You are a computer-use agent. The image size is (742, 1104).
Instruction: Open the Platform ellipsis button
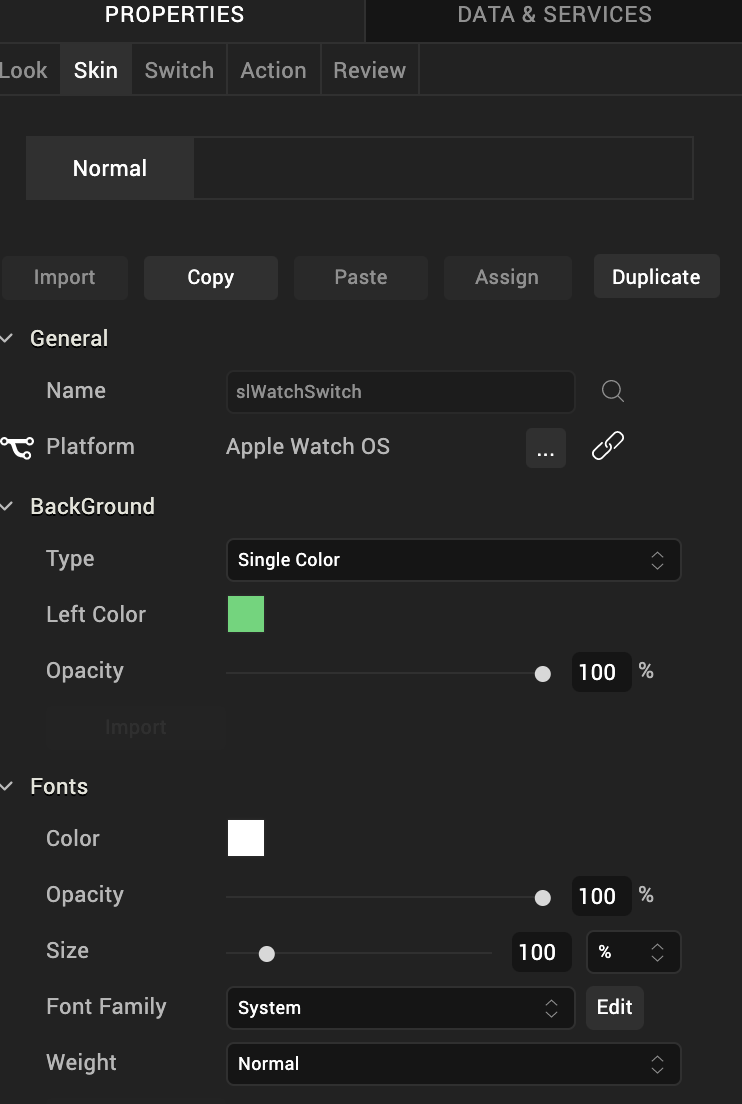click(545, 448)
